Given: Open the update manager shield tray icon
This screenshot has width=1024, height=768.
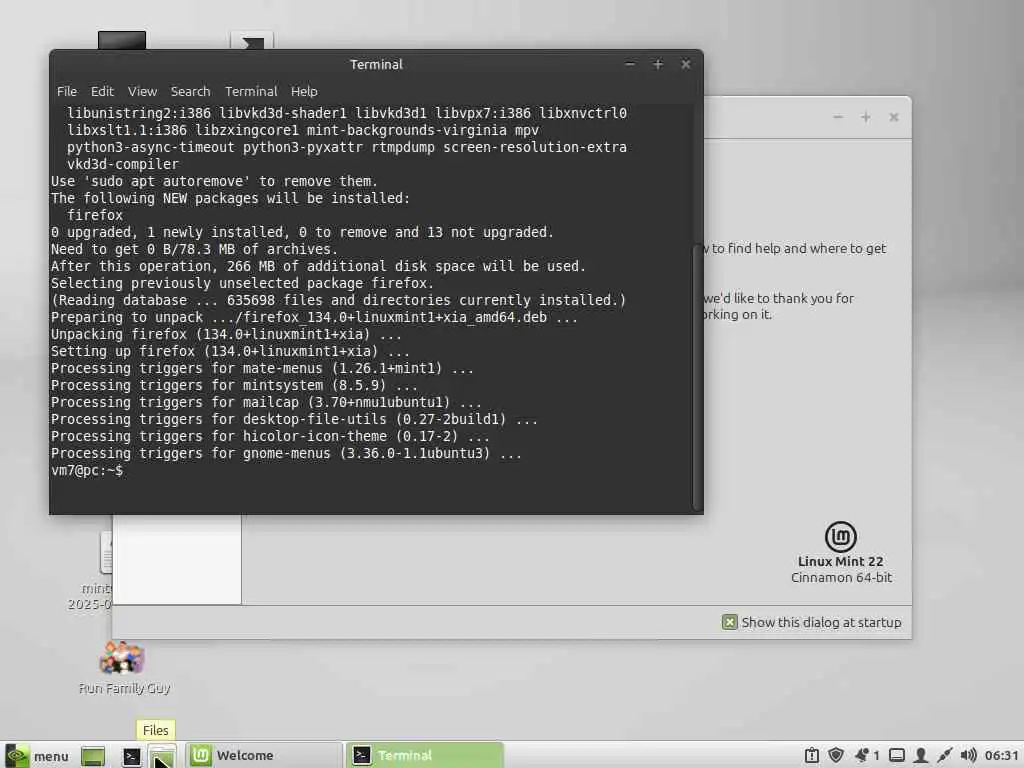Looking at the screenshot, I should [836, 756].
